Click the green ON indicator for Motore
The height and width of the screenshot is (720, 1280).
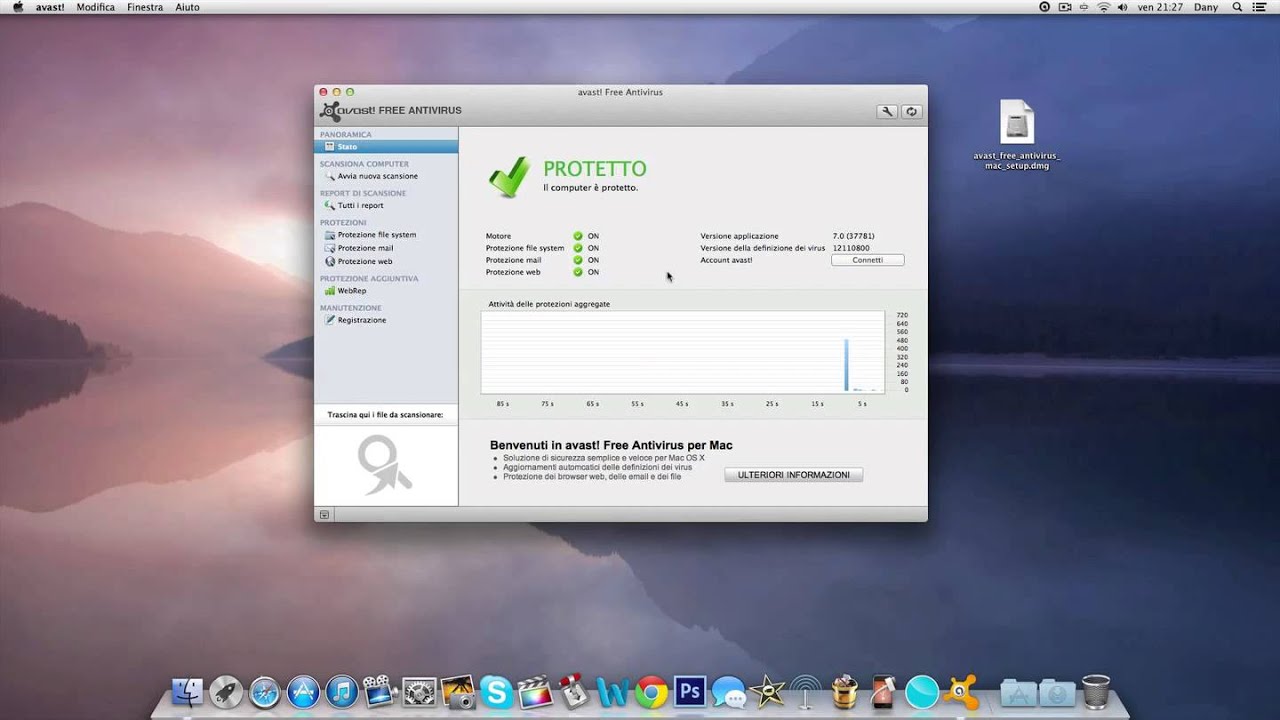coord(578,236)
